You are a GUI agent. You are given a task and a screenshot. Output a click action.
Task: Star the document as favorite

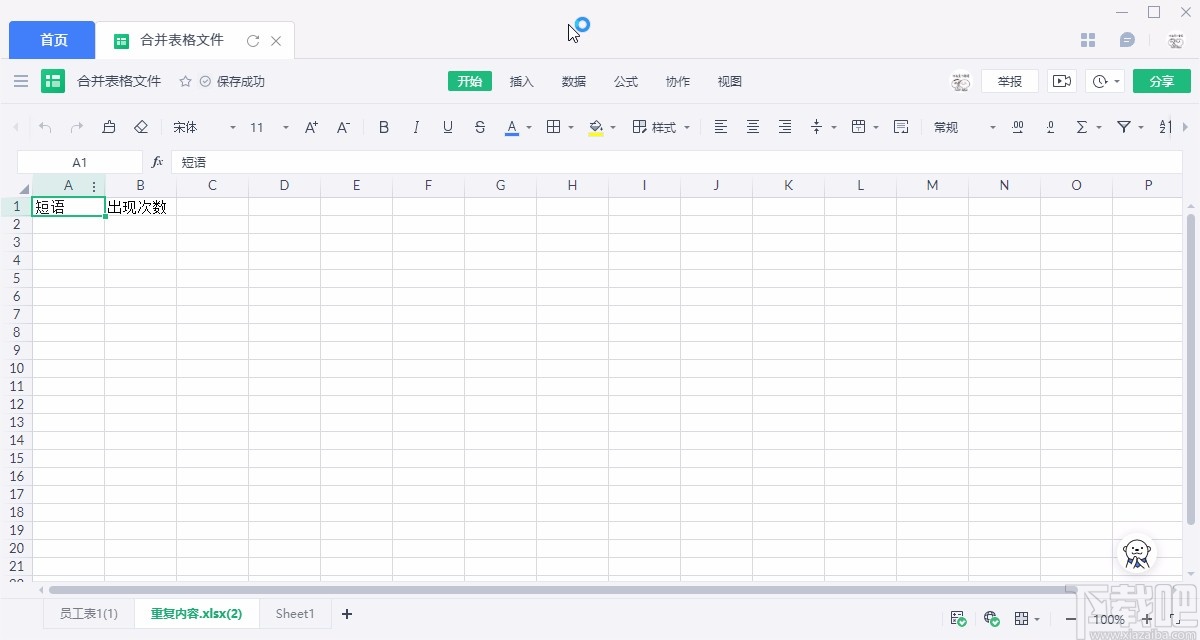[185, 82]
